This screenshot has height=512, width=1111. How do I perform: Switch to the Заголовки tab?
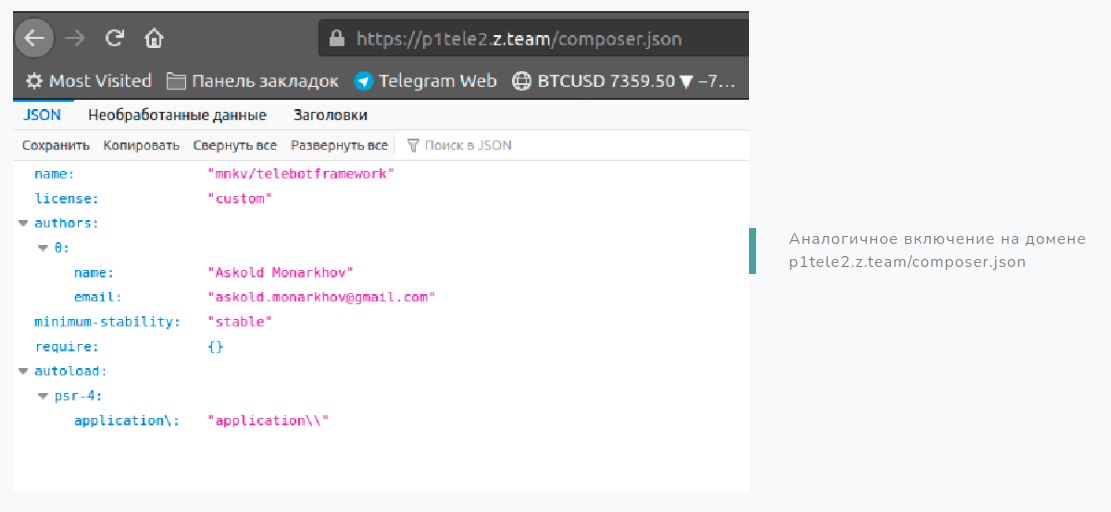pos(330,115)
